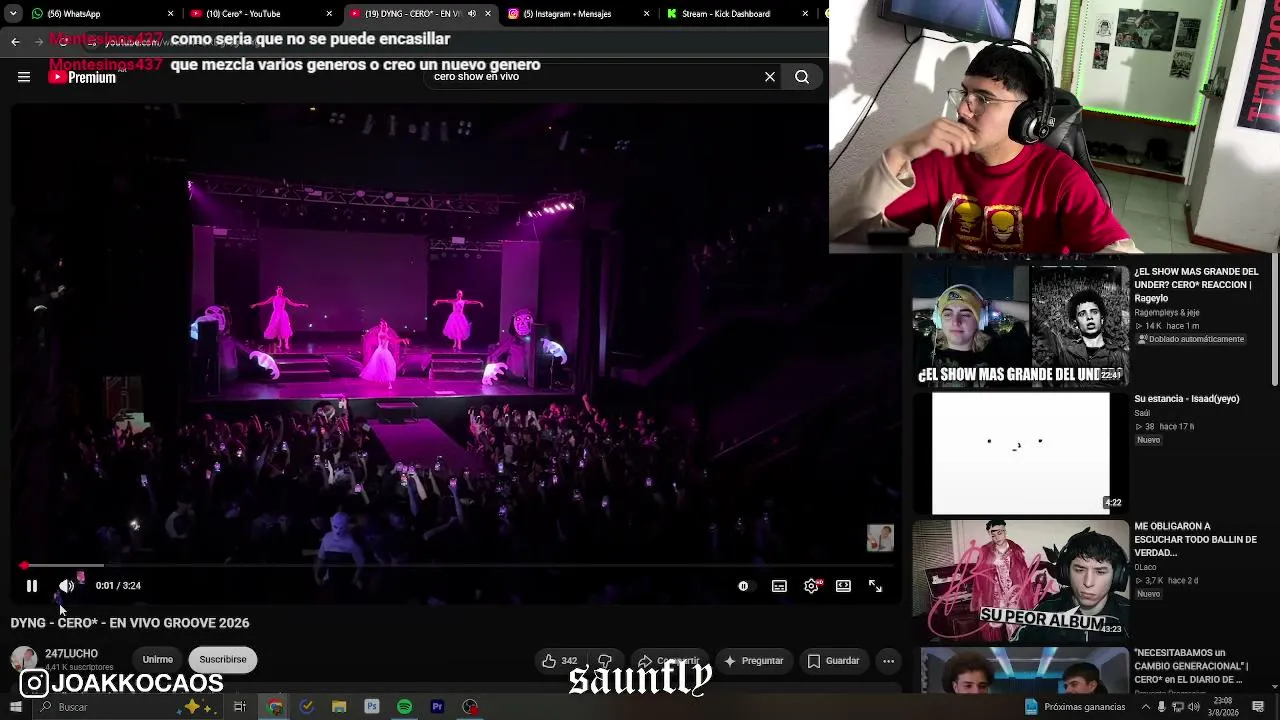Open the system tray volume control

pos(1193,707)
